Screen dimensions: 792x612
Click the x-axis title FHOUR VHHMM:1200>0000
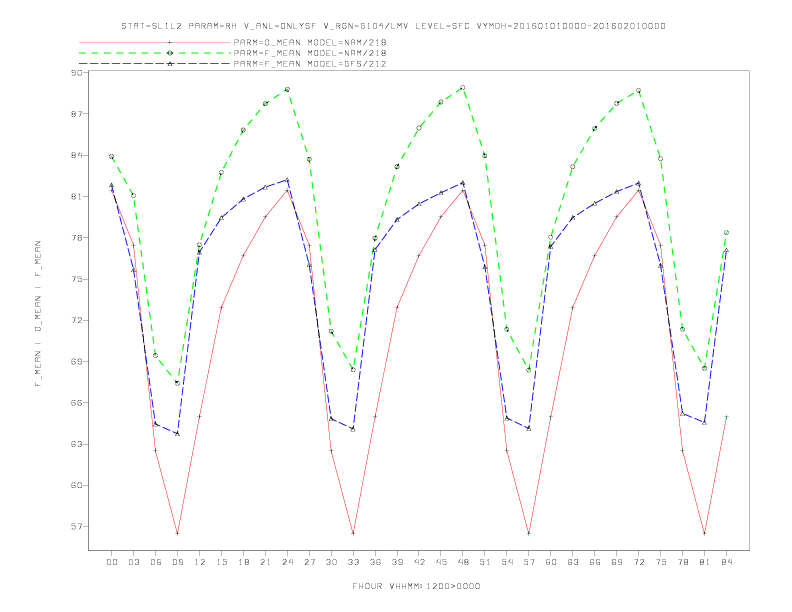416,586
